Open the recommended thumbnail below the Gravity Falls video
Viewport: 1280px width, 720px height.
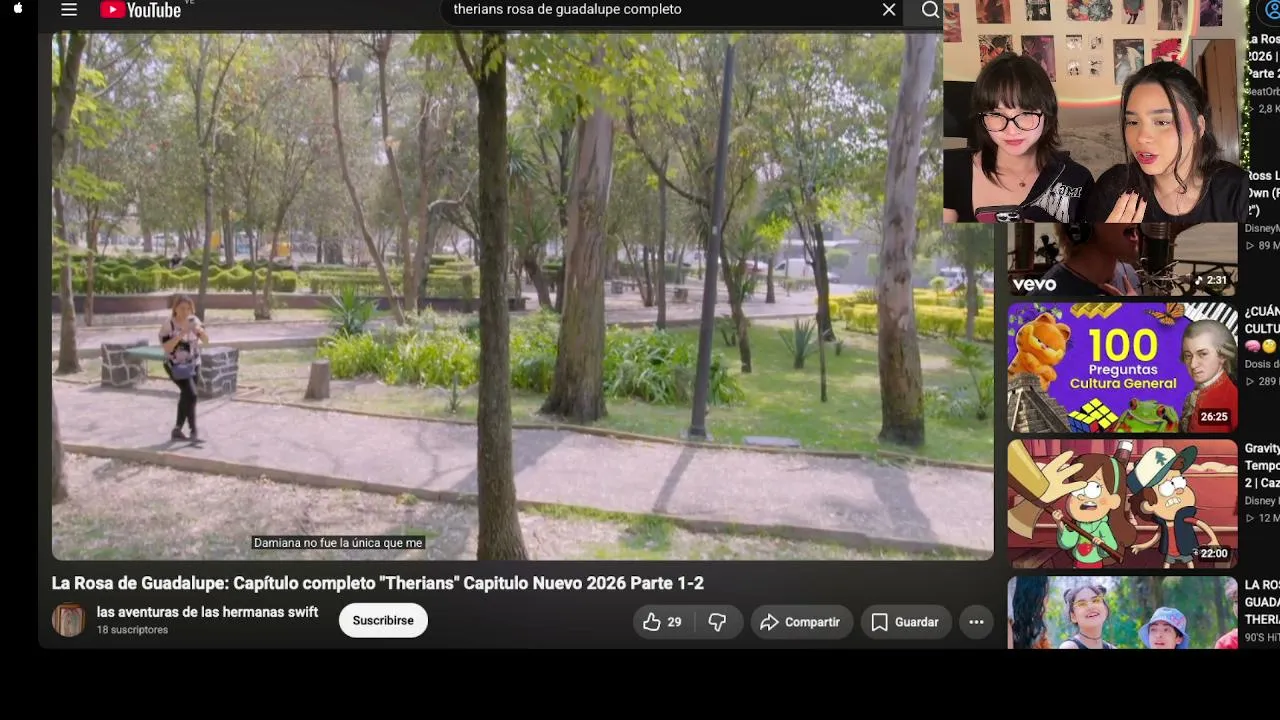tap(1122, 612)
